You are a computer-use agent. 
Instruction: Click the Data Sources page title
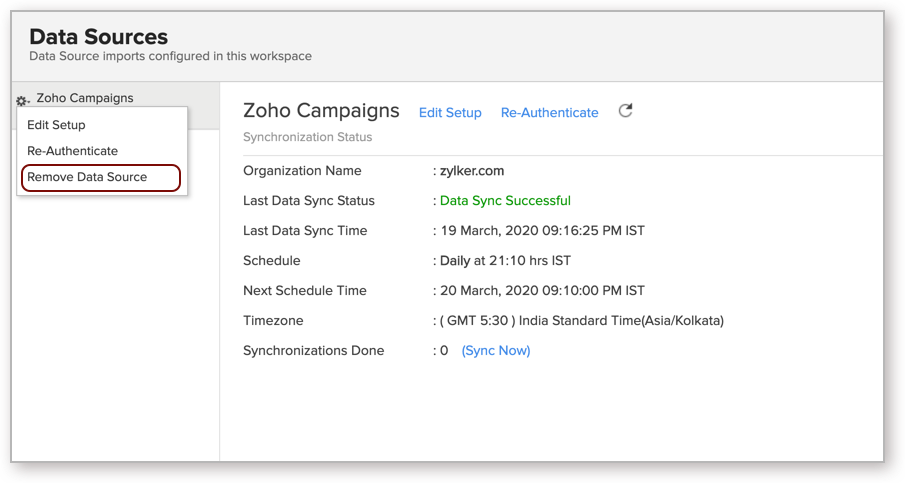(x=99, y=37)
